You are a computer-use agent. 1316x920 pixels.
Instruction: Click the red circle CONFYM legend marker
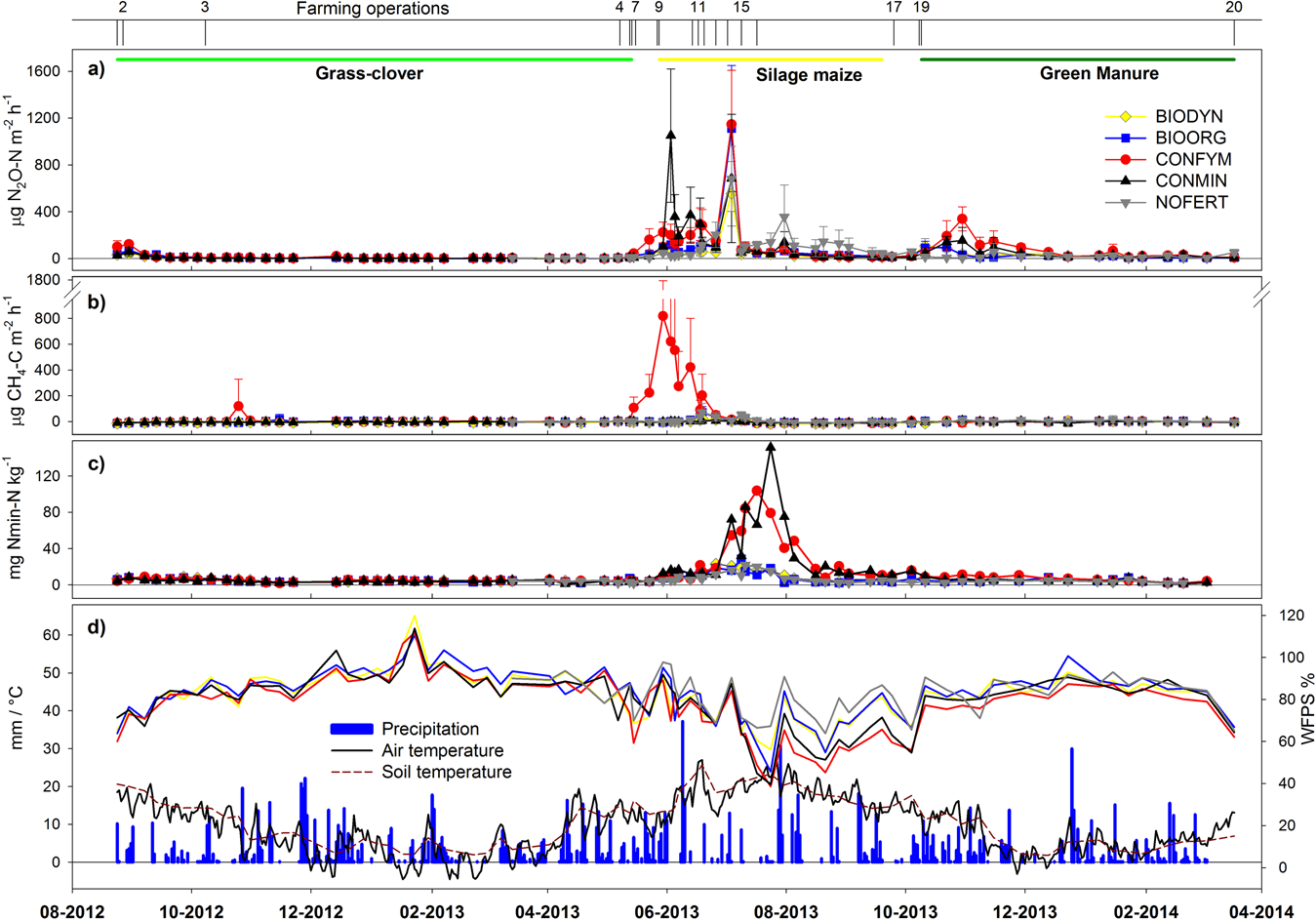click(1124, 160)
